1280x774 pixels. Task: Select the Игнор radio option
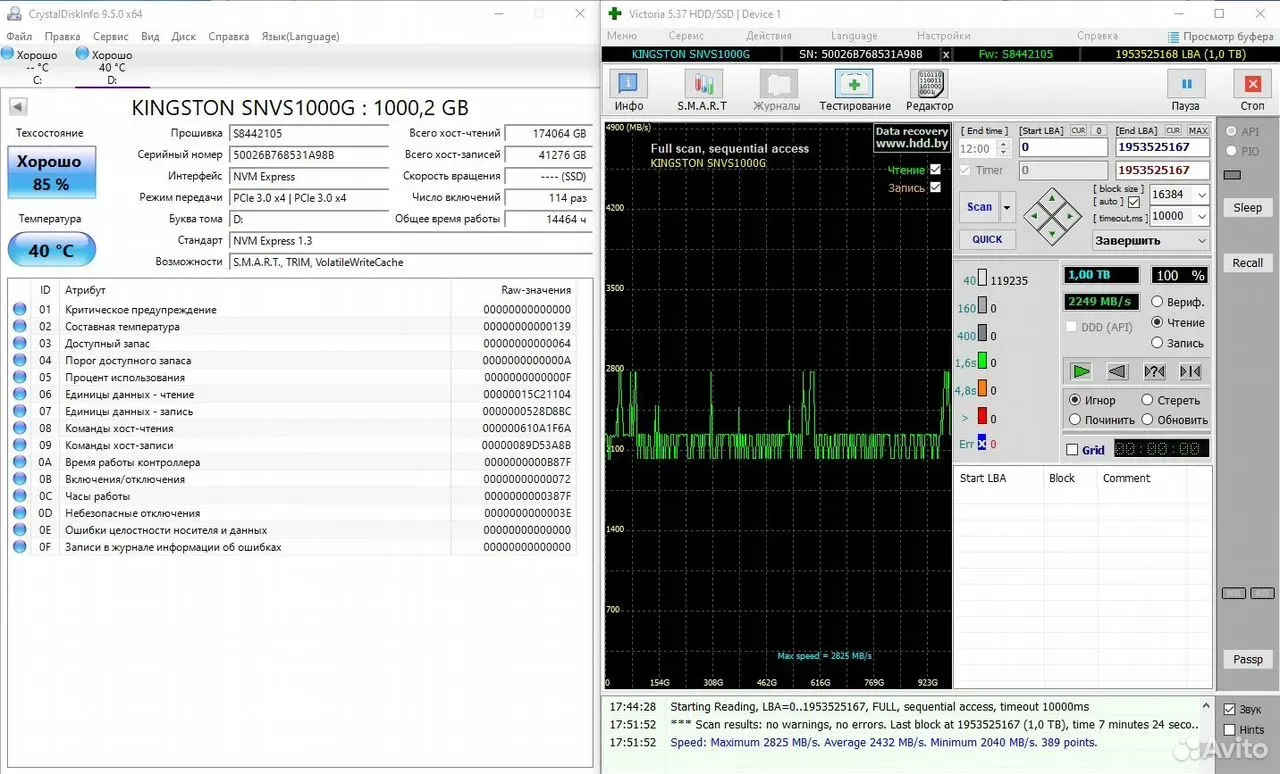click(x=1075, y=400)
